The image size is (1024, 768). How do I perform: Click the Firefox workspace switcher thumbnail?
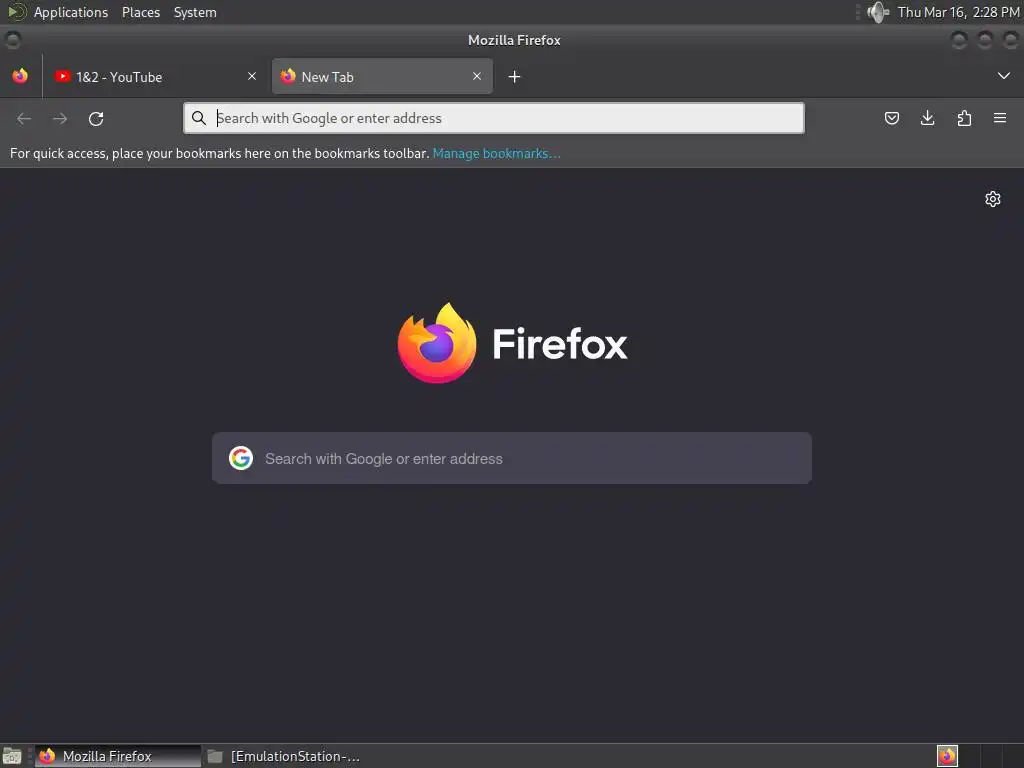947,756
